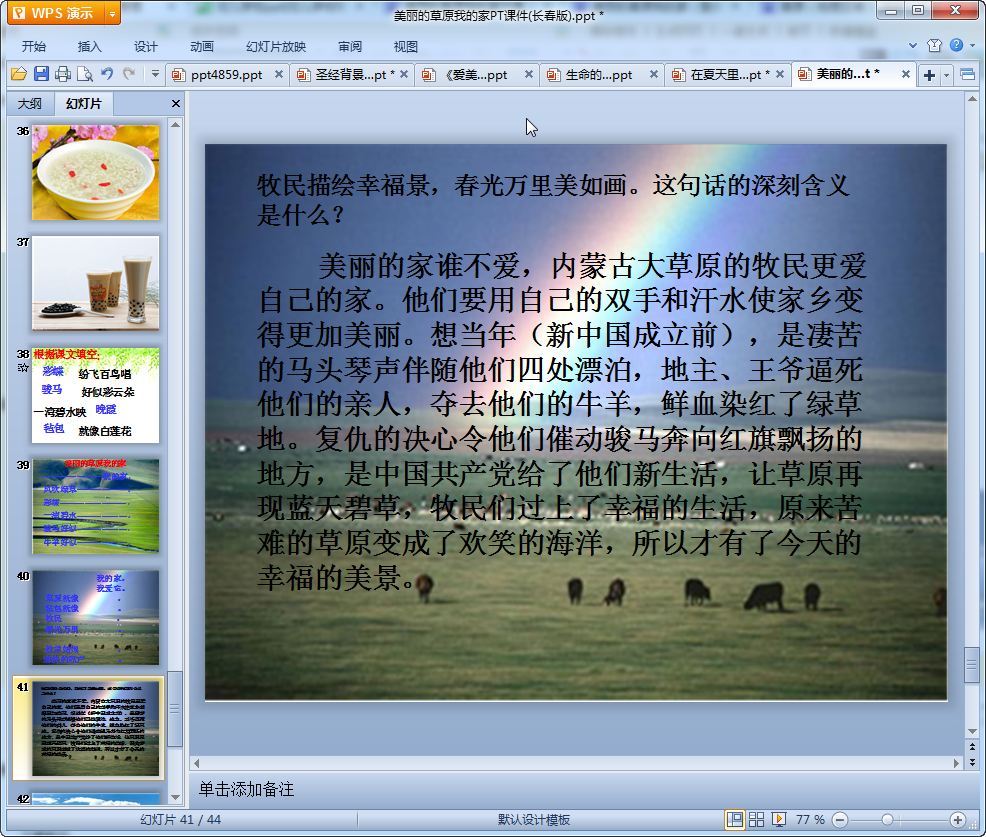Click main editor scroll up arrow
This screenshot has width=986, height=837.
[x=972, y=99]
